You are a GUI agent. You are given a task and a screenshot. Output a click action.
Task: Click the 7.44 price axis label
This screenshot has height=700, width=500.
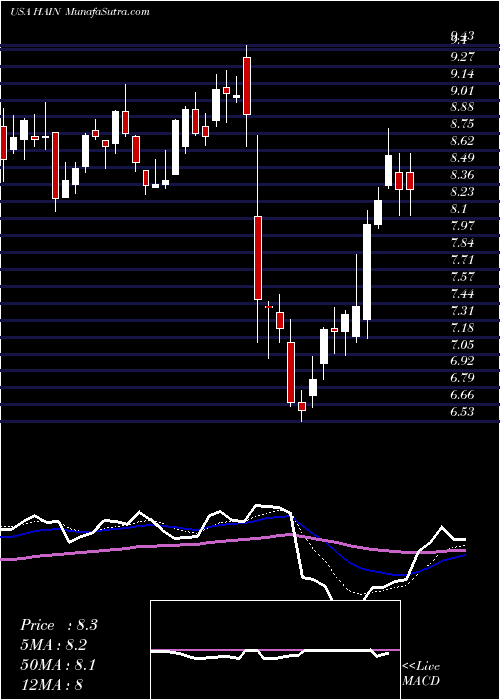click(462, 293)
